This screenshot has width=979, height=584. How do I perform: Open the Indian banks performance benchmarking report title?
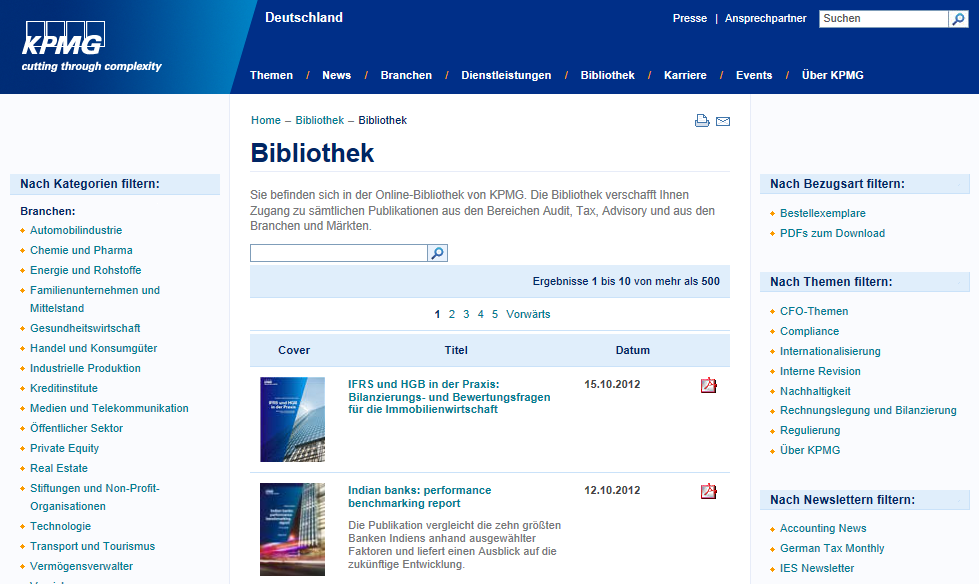click(x=420, y=497)
